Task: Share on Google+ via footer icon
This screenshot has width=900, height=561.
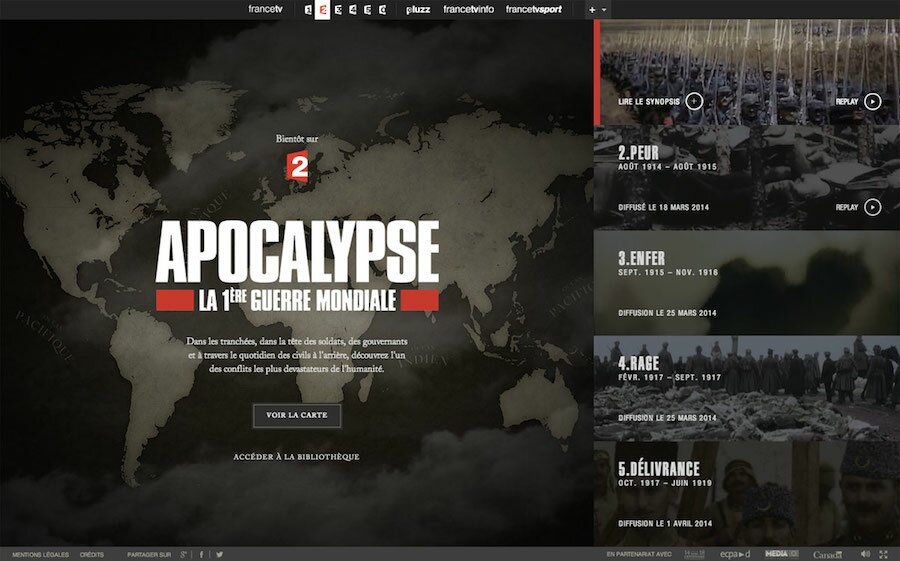Action: click(184, 555)
